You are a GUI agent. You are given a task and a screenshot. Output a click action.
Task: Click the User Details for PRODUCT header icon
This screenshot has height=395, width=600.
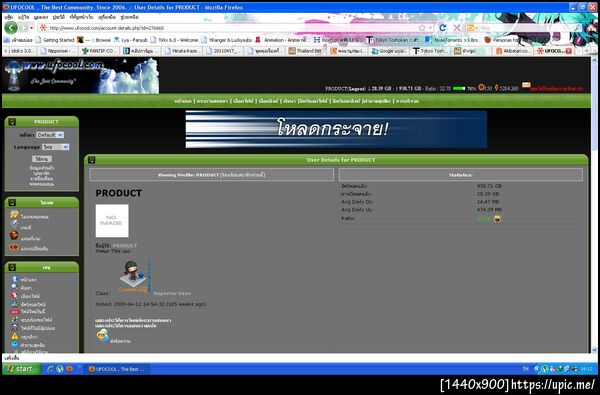[91, 160]
